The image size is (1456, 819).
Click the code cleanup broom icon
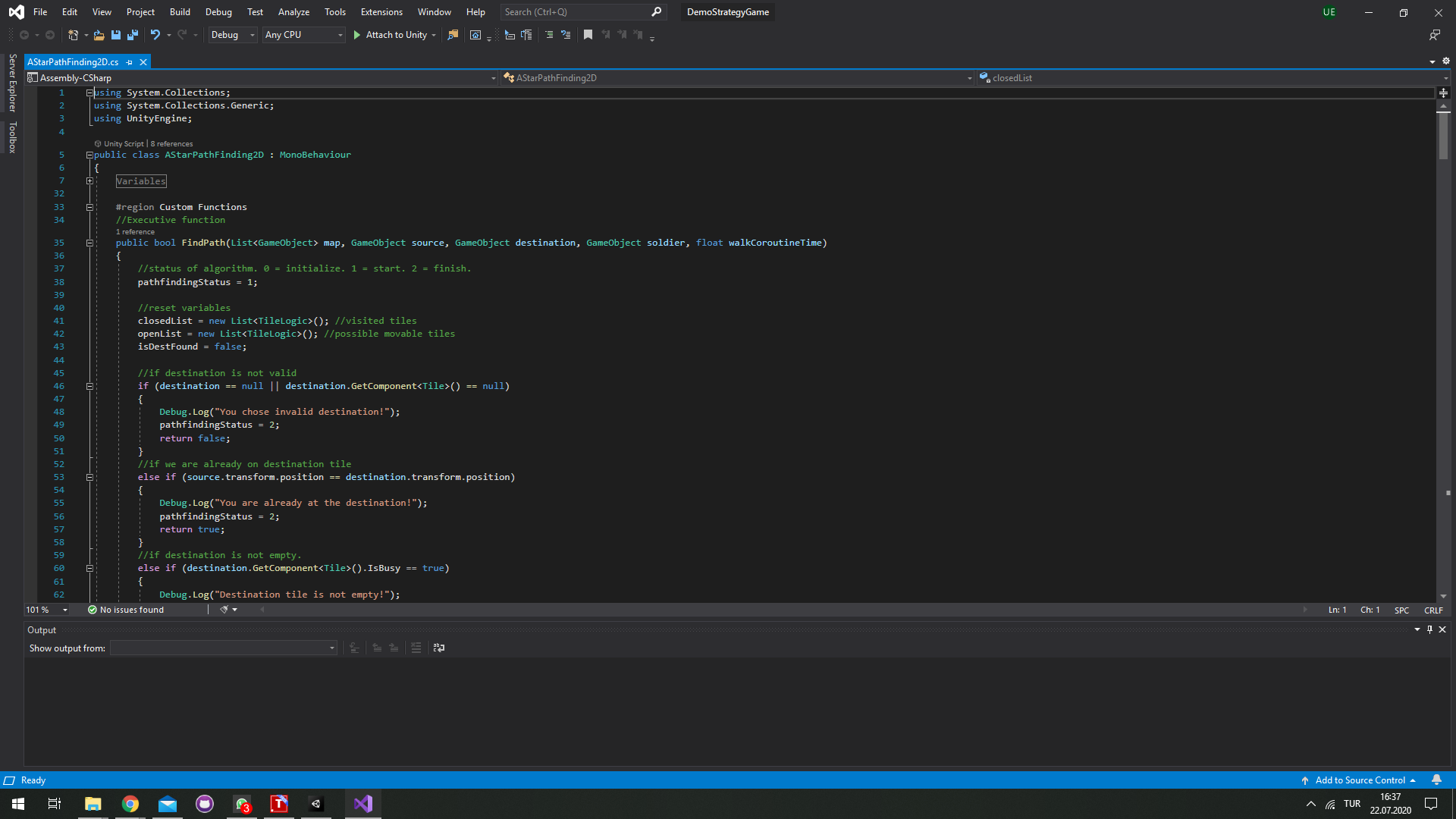224,610
